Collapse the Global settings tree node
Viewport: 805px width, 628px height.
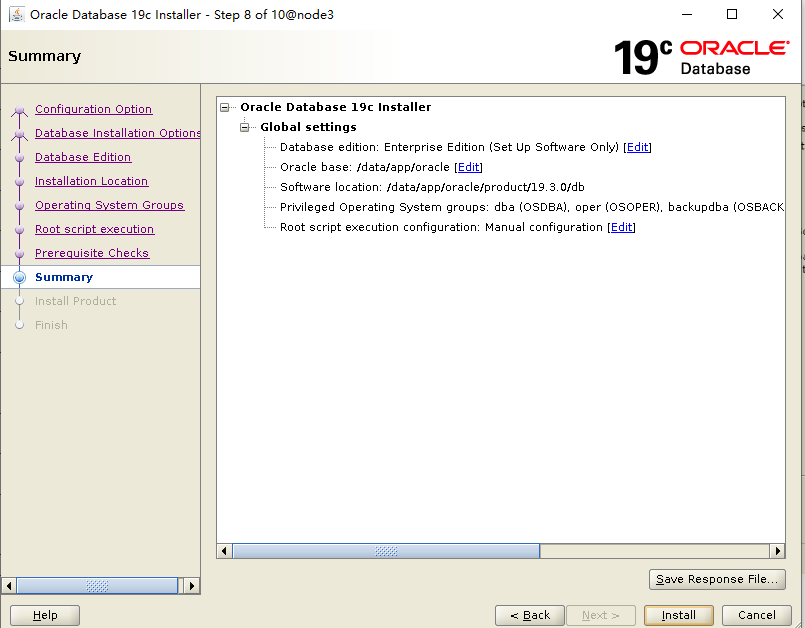(x=244, y=127)
